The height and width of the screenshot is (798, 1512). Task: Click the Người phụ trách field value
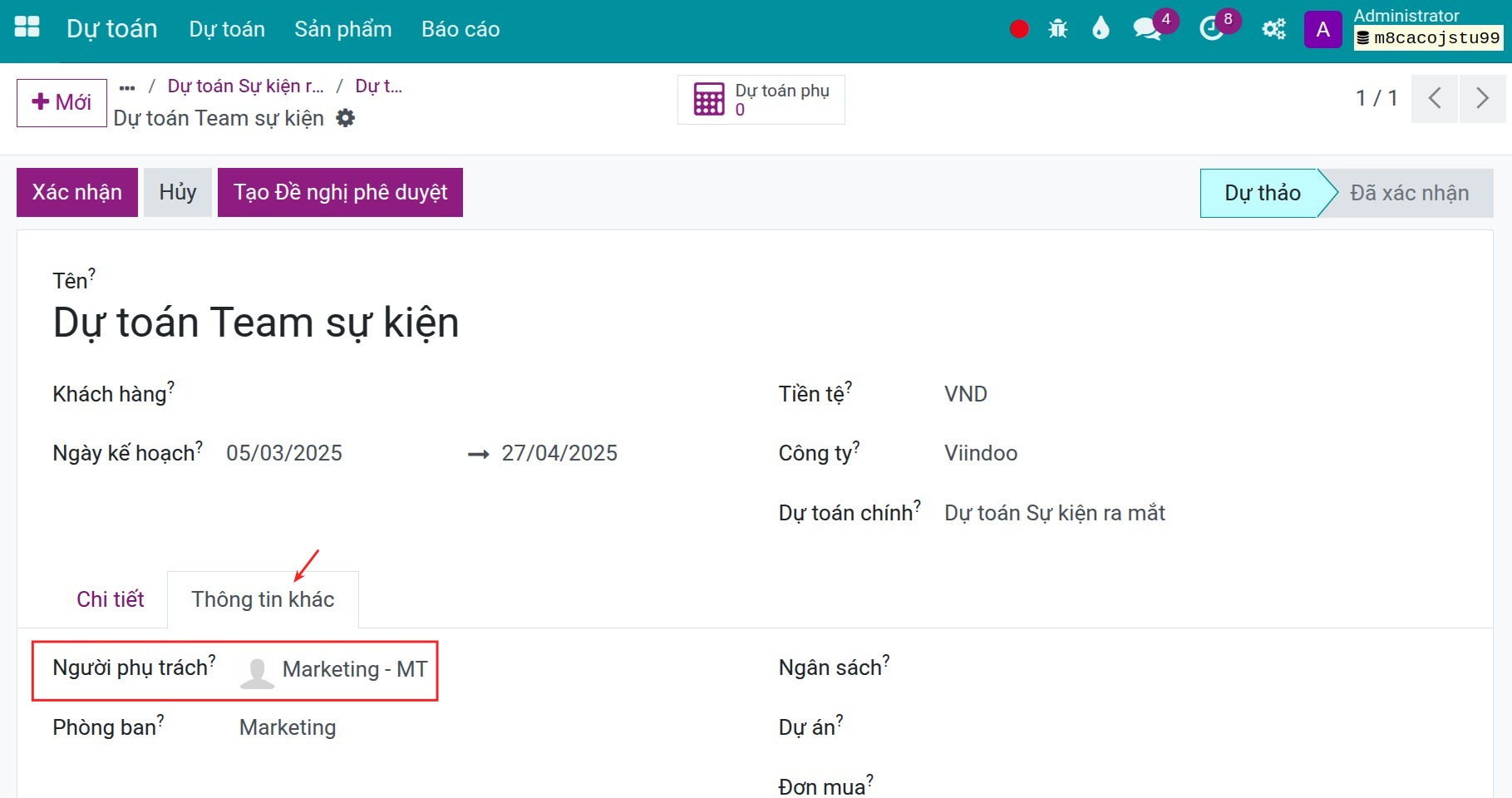coord(333,670)
